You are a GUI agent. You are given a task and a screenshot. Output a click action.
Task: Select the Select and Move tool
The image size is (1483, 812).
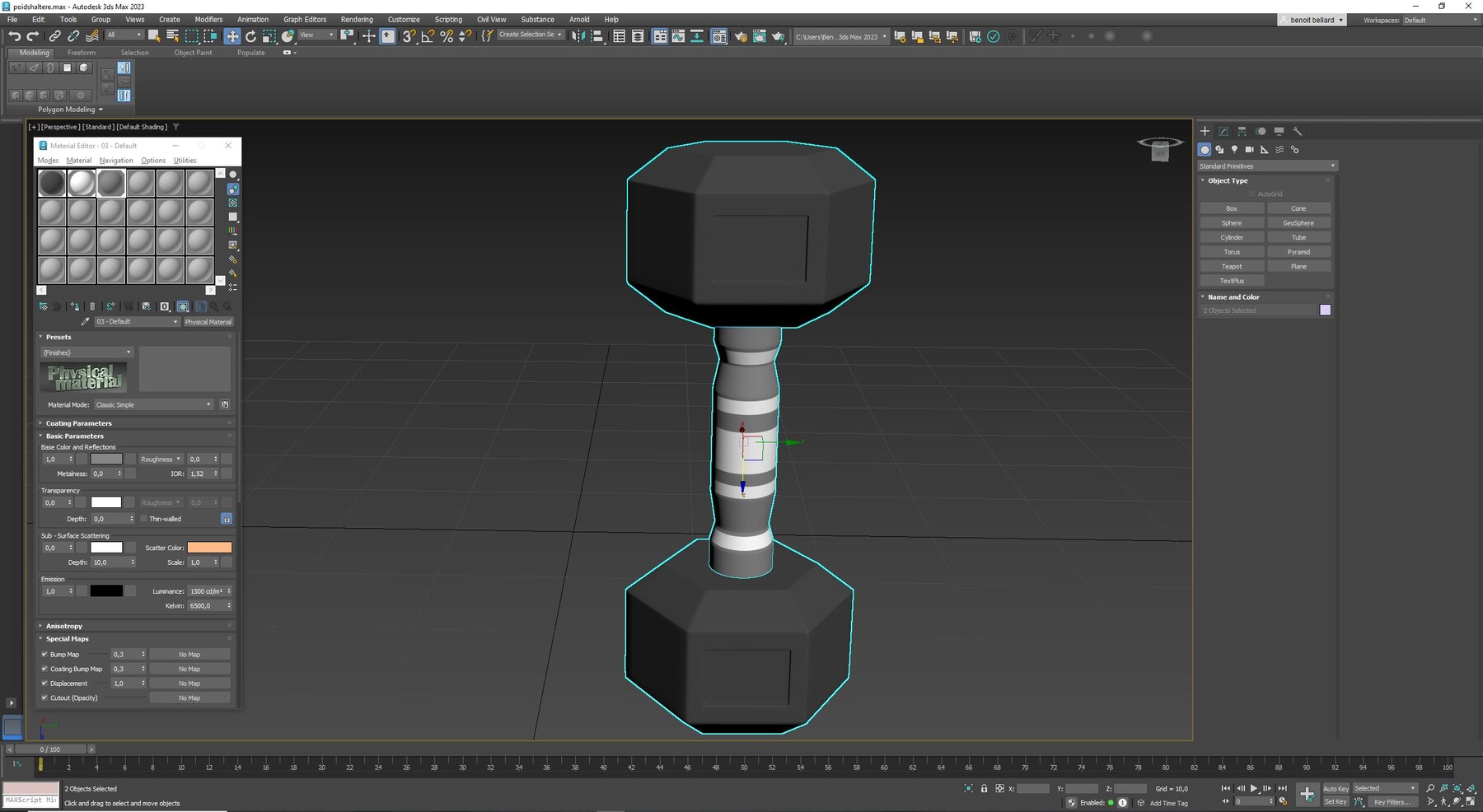233,35
